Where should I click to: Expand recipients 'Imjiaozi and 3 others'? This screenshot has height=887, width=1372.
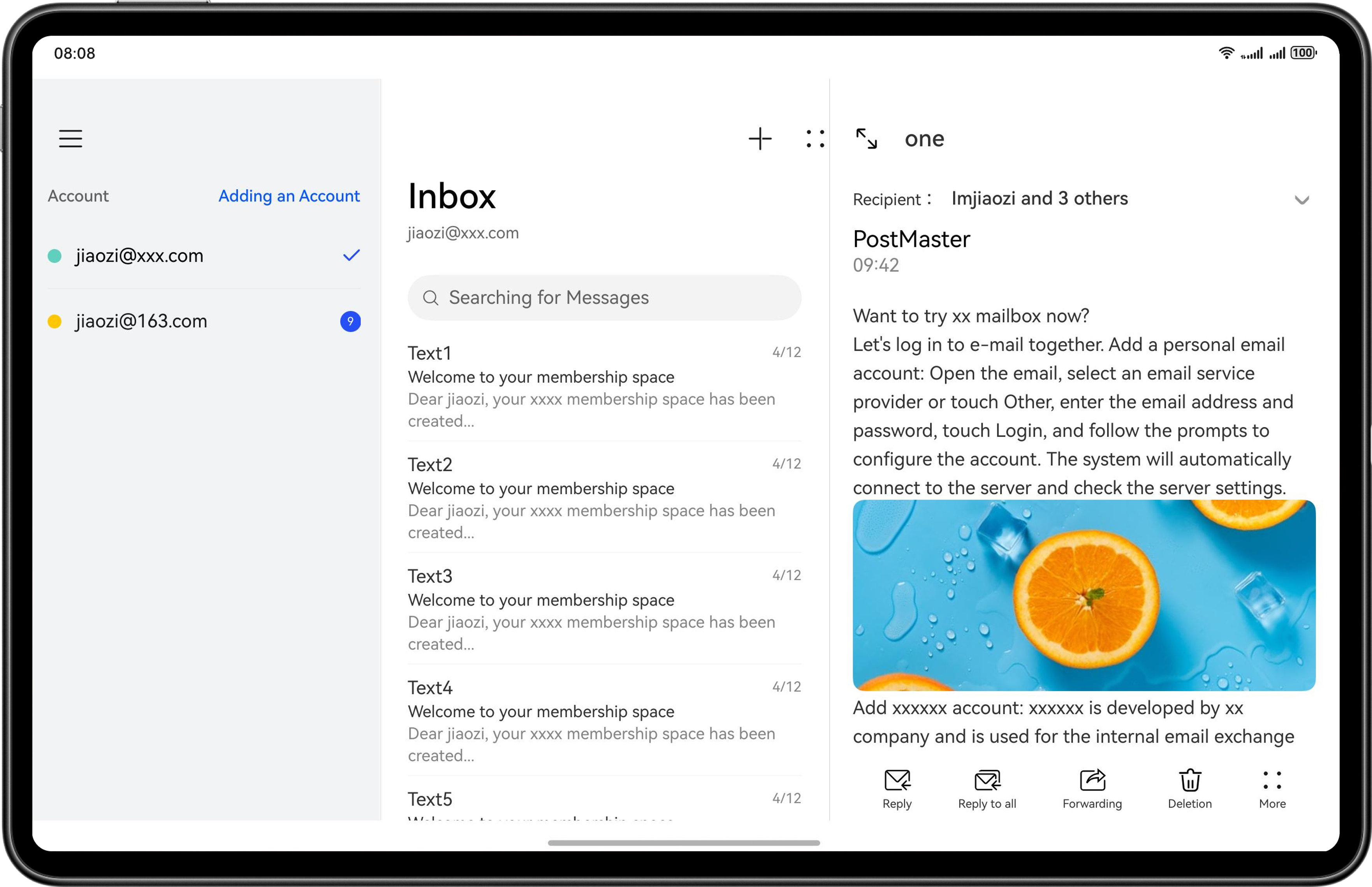click(x=1039, y=199)
